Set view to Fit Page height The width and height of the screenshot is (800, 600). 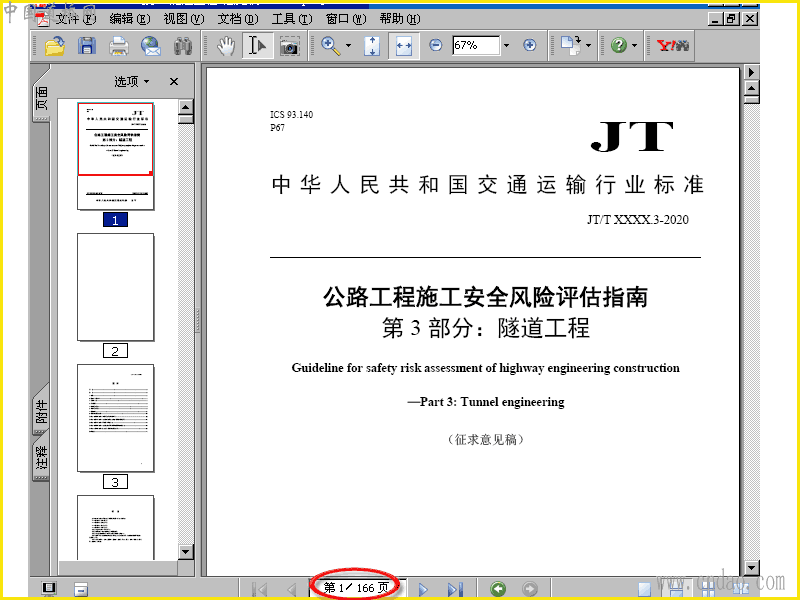[372, 46]
